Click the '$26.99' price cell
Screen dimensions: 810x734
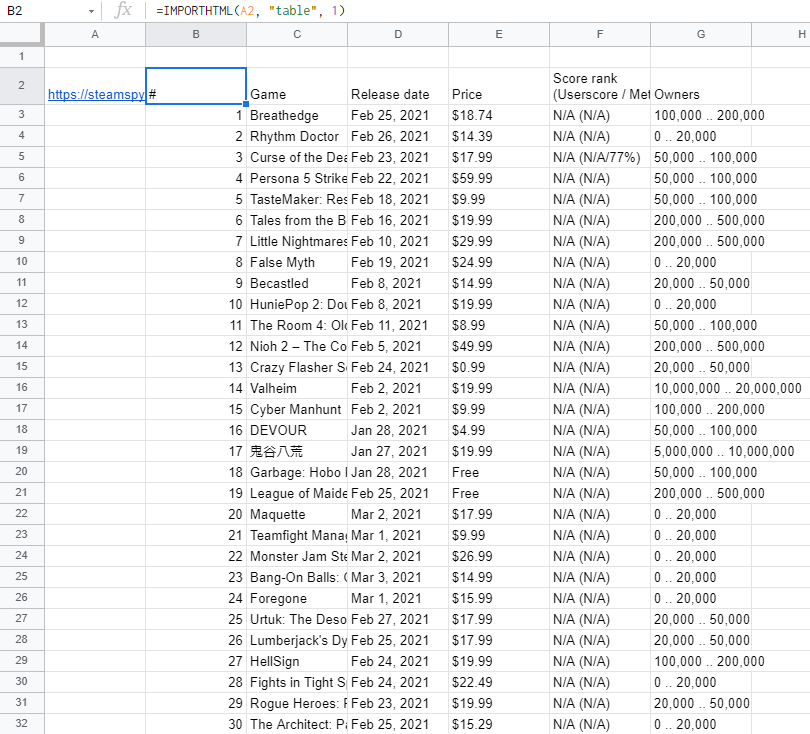499,556
